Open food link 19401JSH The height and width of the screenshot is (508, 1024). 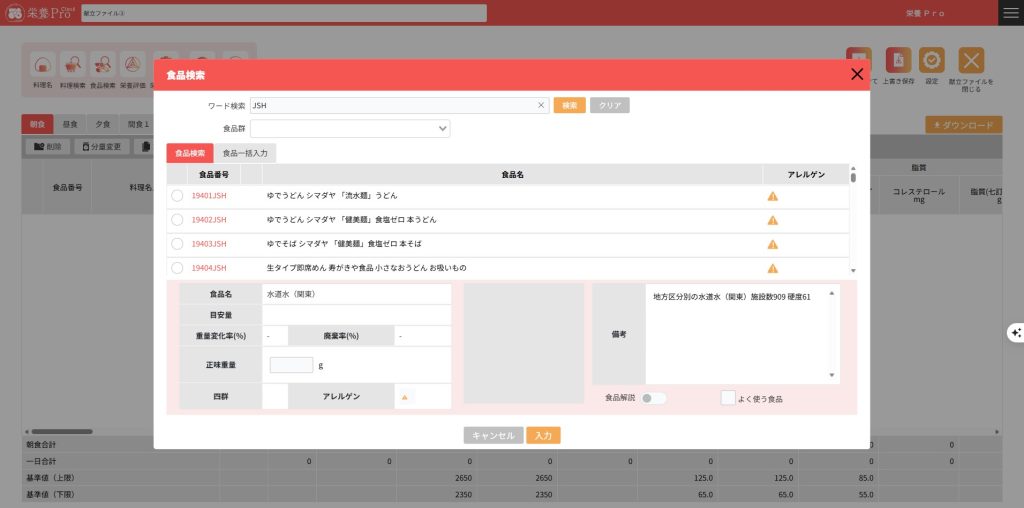[209, 195]
